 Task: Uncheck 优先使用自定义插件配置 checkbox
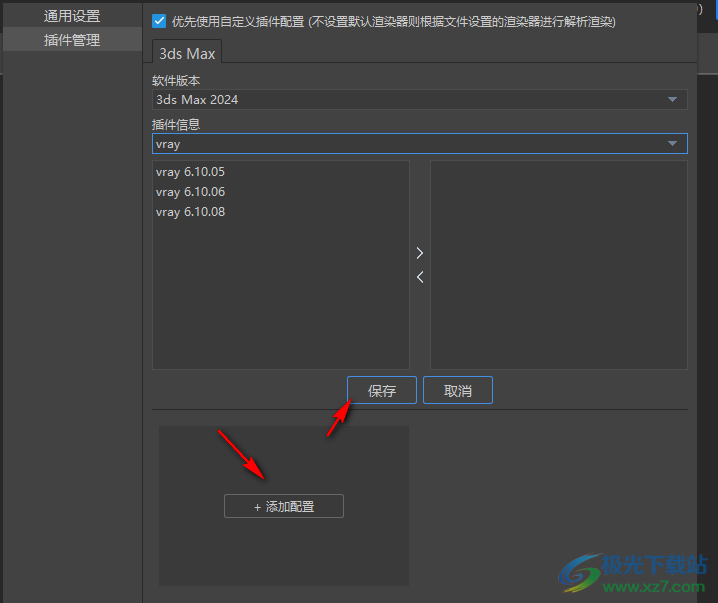[159, 21]
